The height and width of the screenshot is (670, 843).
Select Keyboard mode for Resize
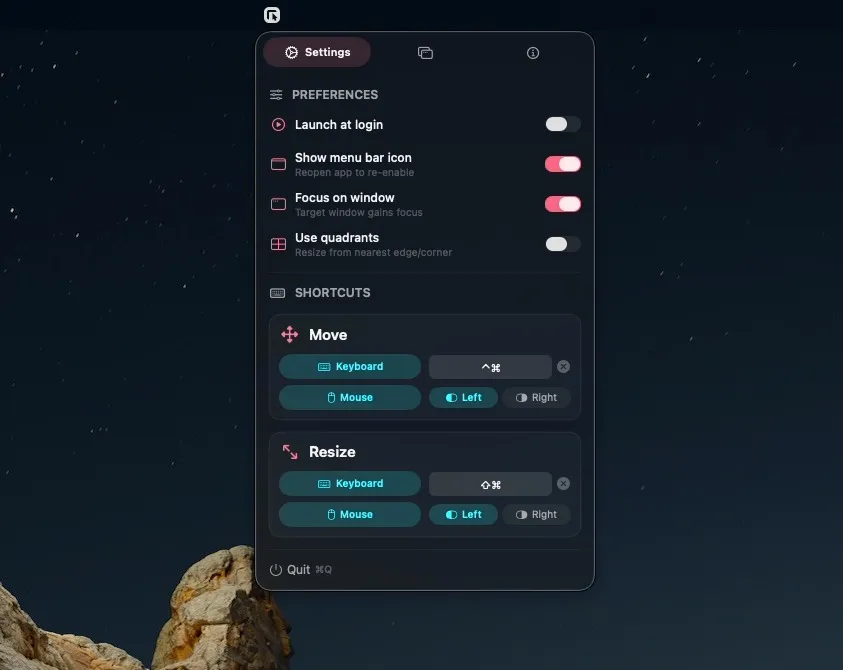pos(350,483)
